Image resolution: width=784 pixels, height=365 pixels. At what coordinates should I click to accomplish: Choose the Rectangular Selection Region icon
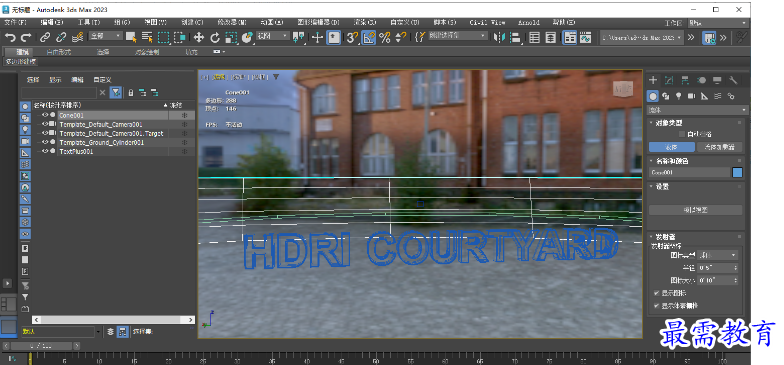164,37
